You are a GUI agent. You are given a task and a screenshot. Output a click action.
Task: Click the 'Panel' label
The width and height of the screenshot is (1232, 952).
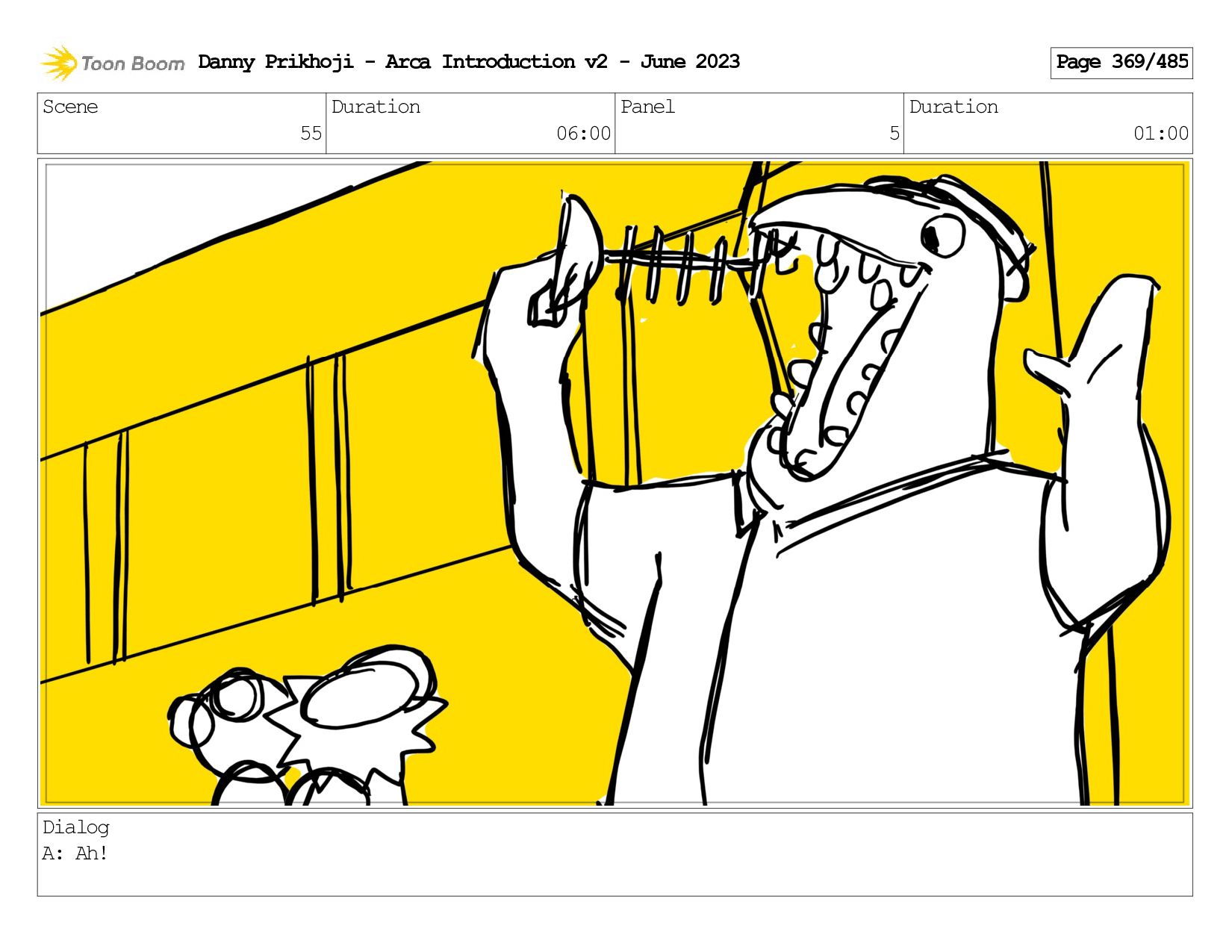click(x=647, y=107)
